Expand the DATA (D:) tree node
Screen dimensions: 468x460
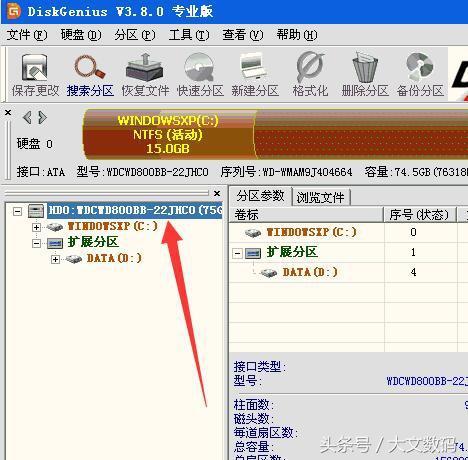[55, 259]
